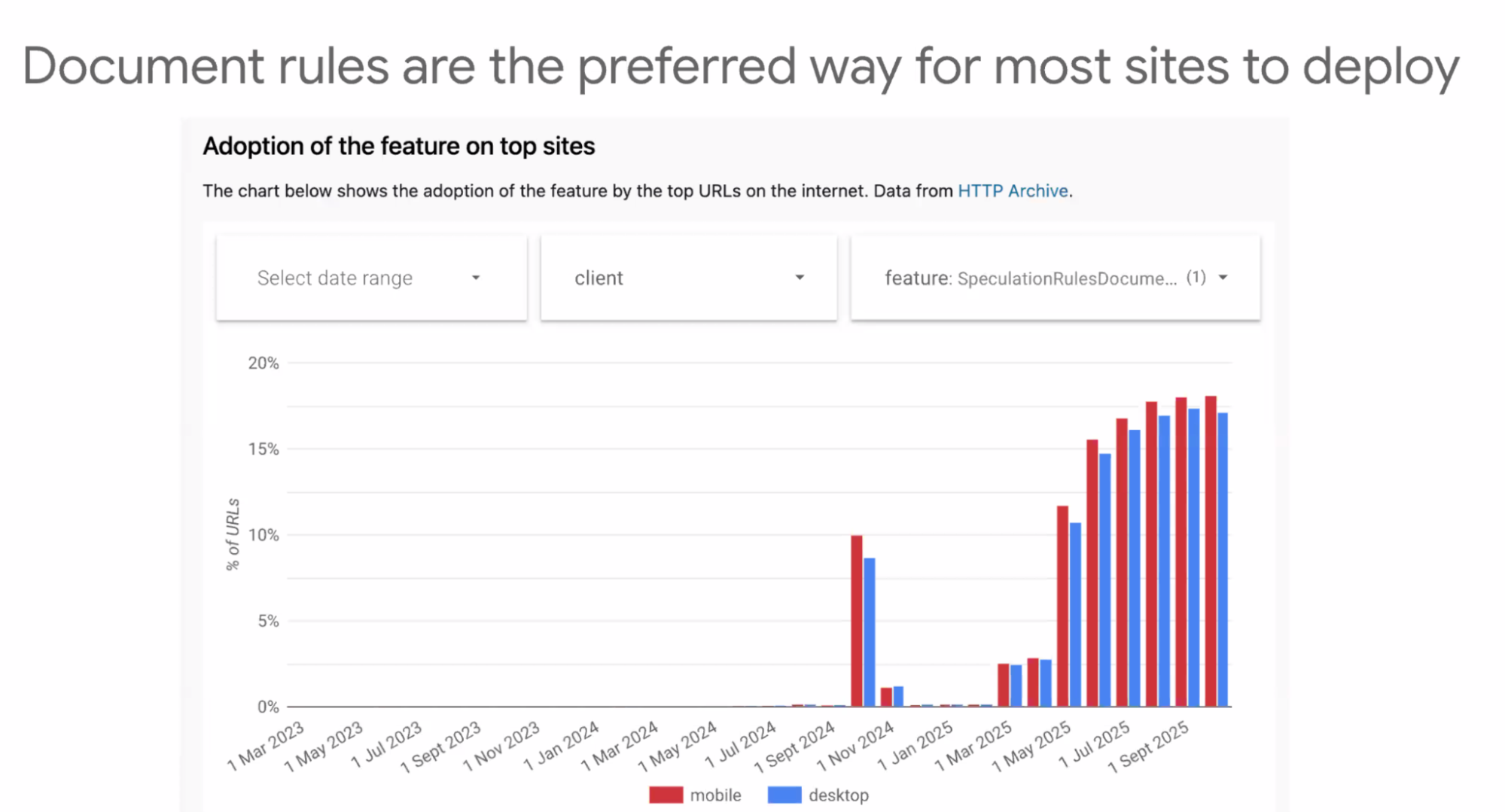Image resolution: width=1505 pixels, height=812 pixels.
Task: Click the arrow icon beside Select date range
Action: [x=476, y=278]
